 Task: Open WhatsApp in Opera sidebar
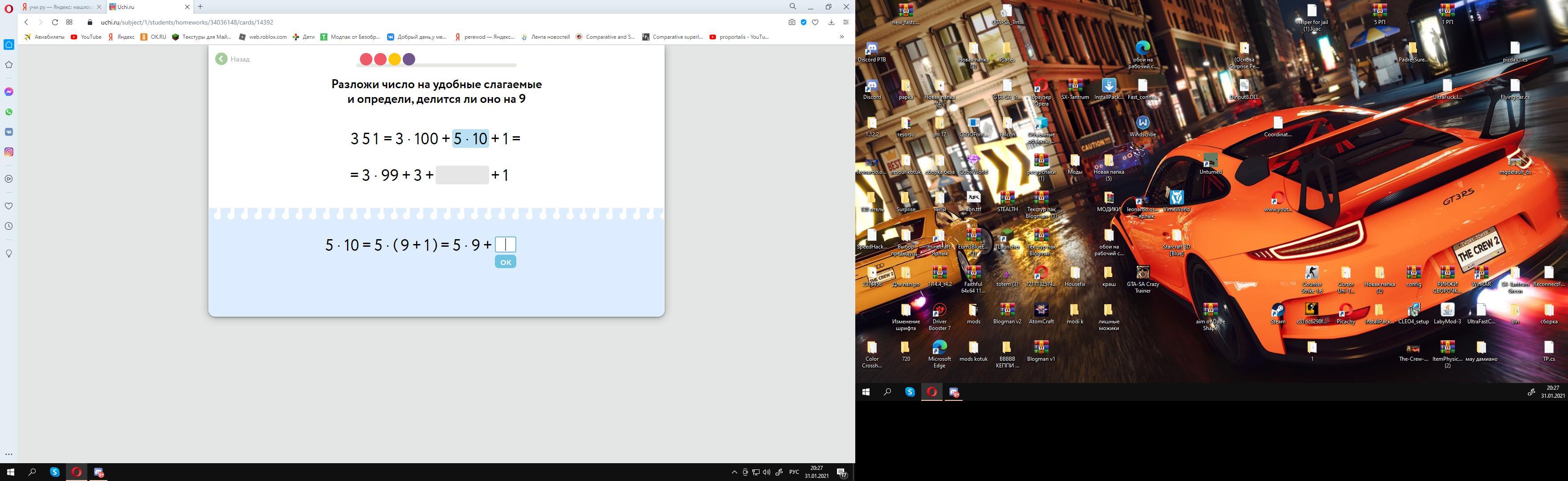[9, 112]
